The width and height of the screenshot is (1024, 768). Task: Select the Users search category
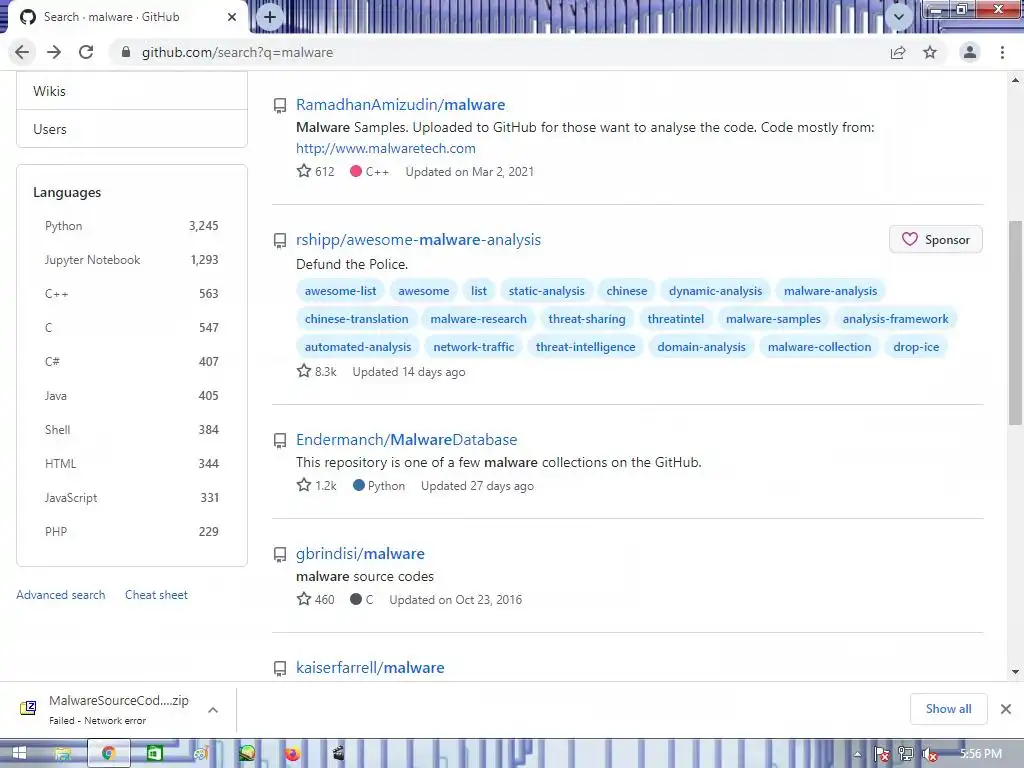(x=132, y=129)
